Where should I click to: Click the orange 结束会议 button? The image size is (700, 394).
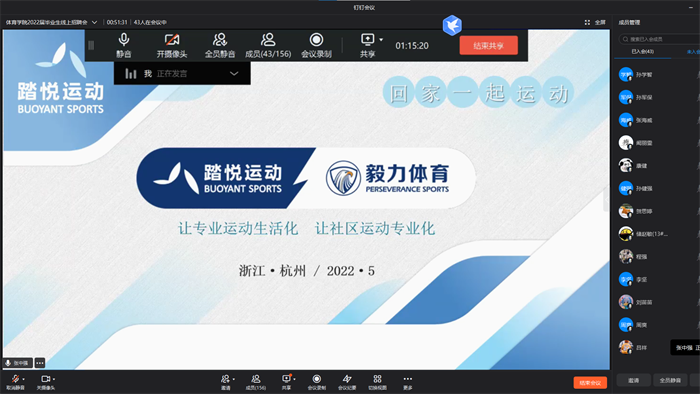590,382
